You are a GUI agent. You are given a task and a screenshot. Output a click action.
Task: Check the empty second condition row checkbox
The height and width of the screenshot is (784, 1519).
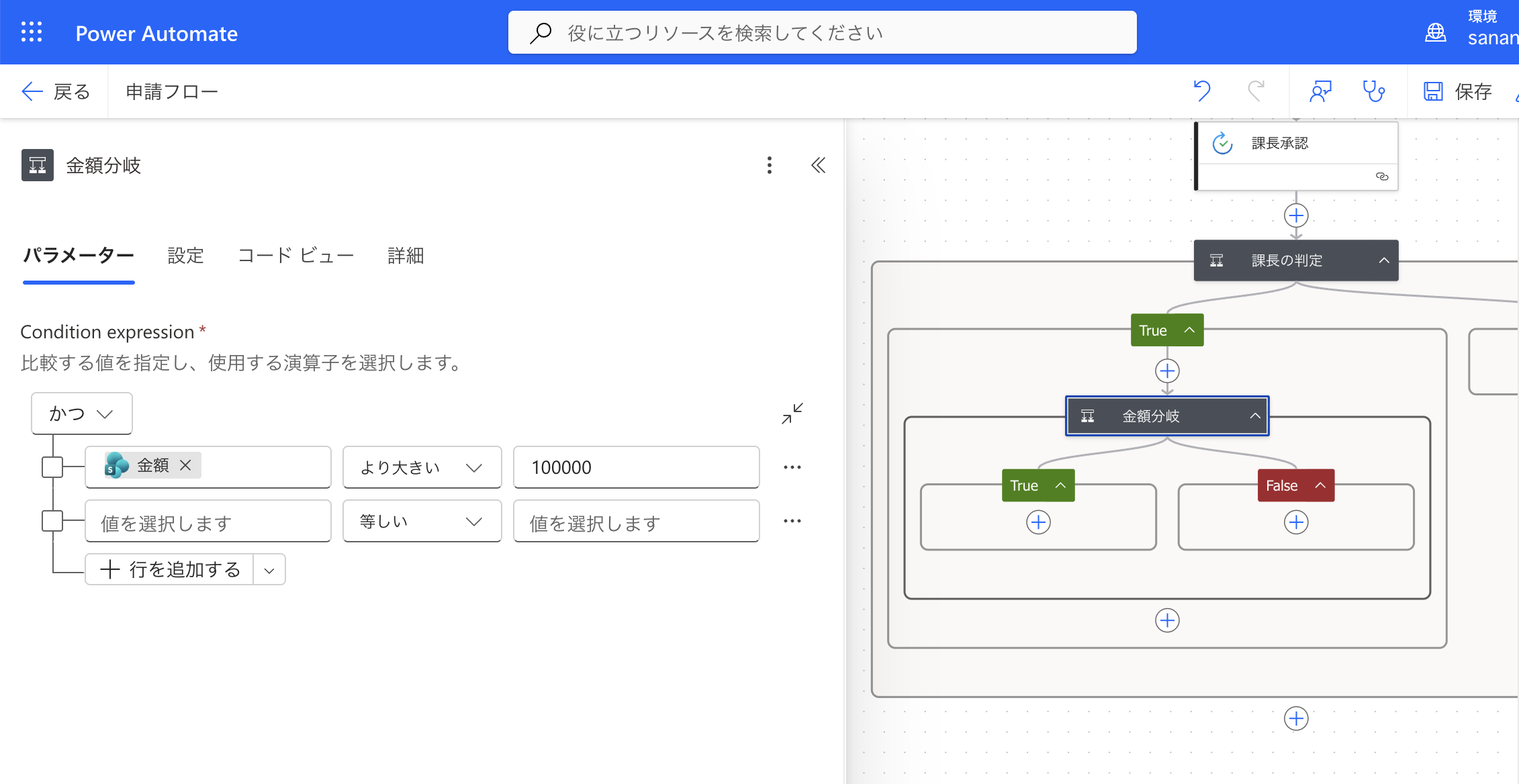click(x=52, y=521)
